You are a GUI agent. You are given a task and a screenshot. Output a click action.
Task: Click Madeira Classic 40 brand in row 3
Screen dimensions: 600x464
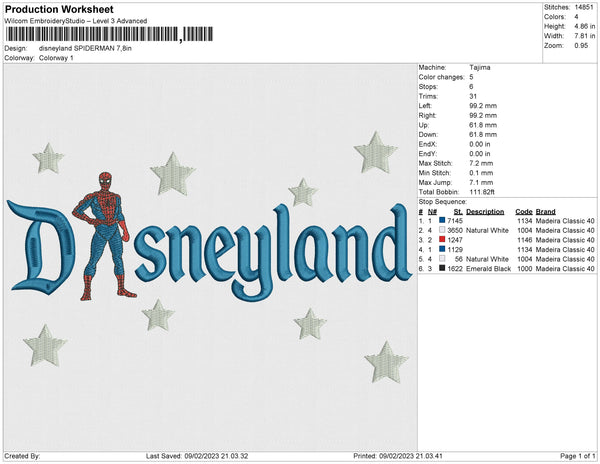[565, 240]
